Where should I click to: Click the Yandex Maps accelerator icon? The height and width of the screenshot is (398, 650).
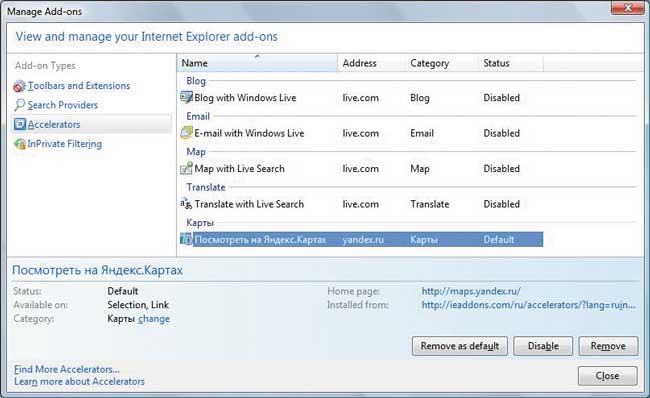(x=187, y=239)
